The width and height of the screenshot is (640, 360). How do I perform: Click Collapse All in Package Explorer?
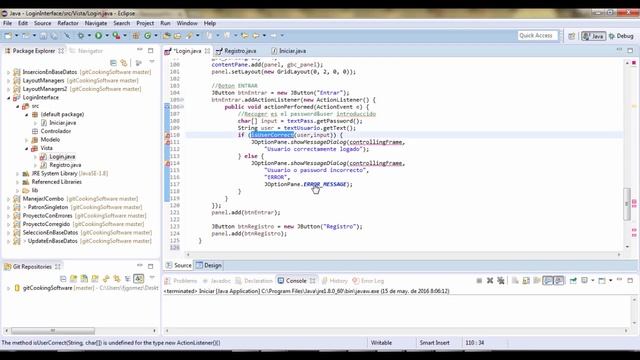[x=113, y=62]
